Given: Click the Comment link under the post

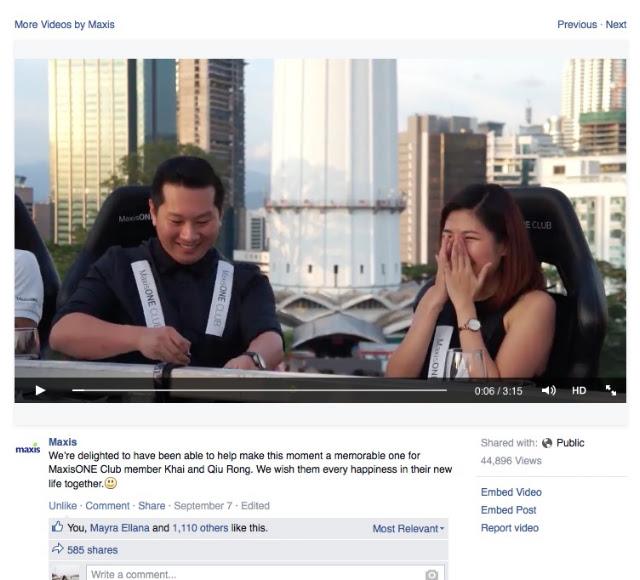Looking at the screenshot, I should pyautogui.click(x=107, y=506).
